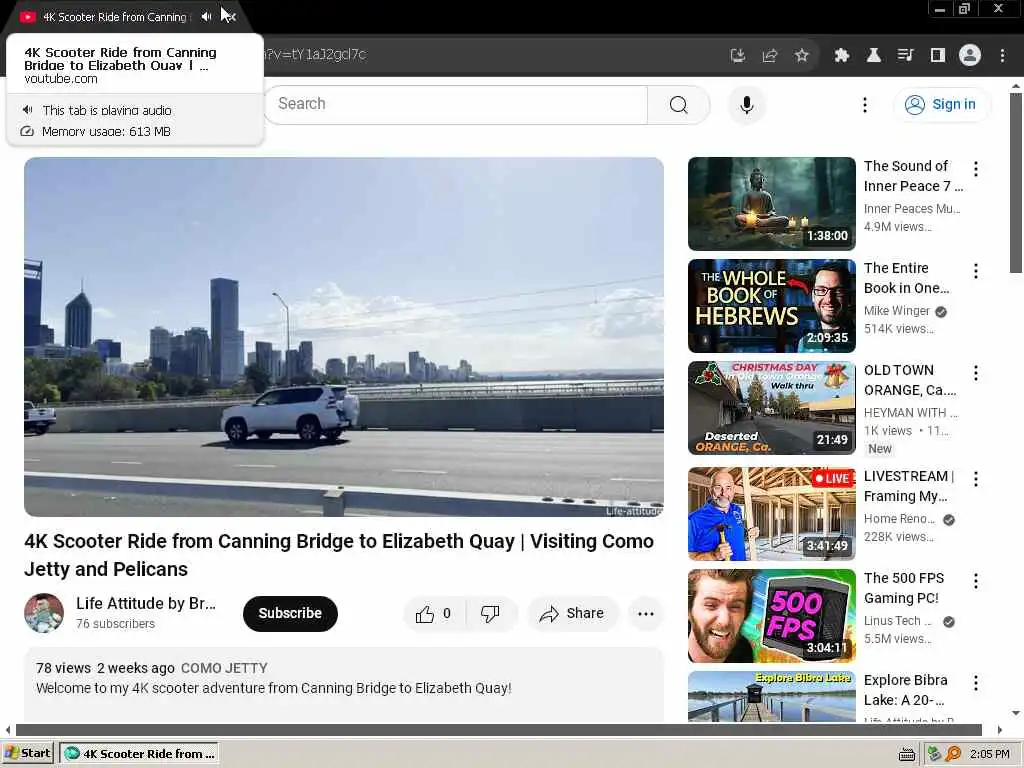
Task: Click the scroll down arrow
Action: (1016, 713)
